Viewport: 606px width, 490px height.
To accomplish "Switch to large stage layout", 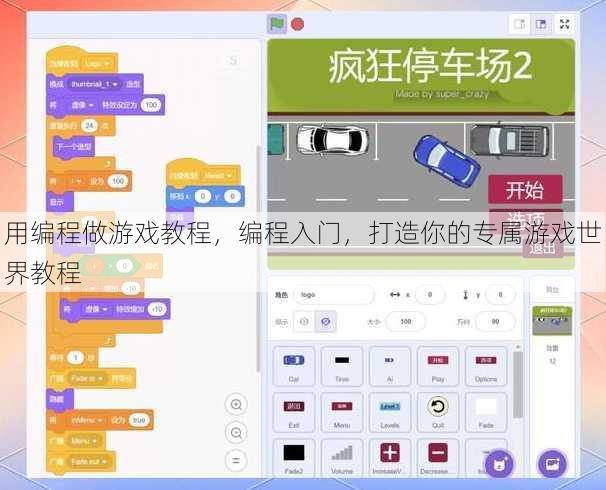I will [541, 24].
